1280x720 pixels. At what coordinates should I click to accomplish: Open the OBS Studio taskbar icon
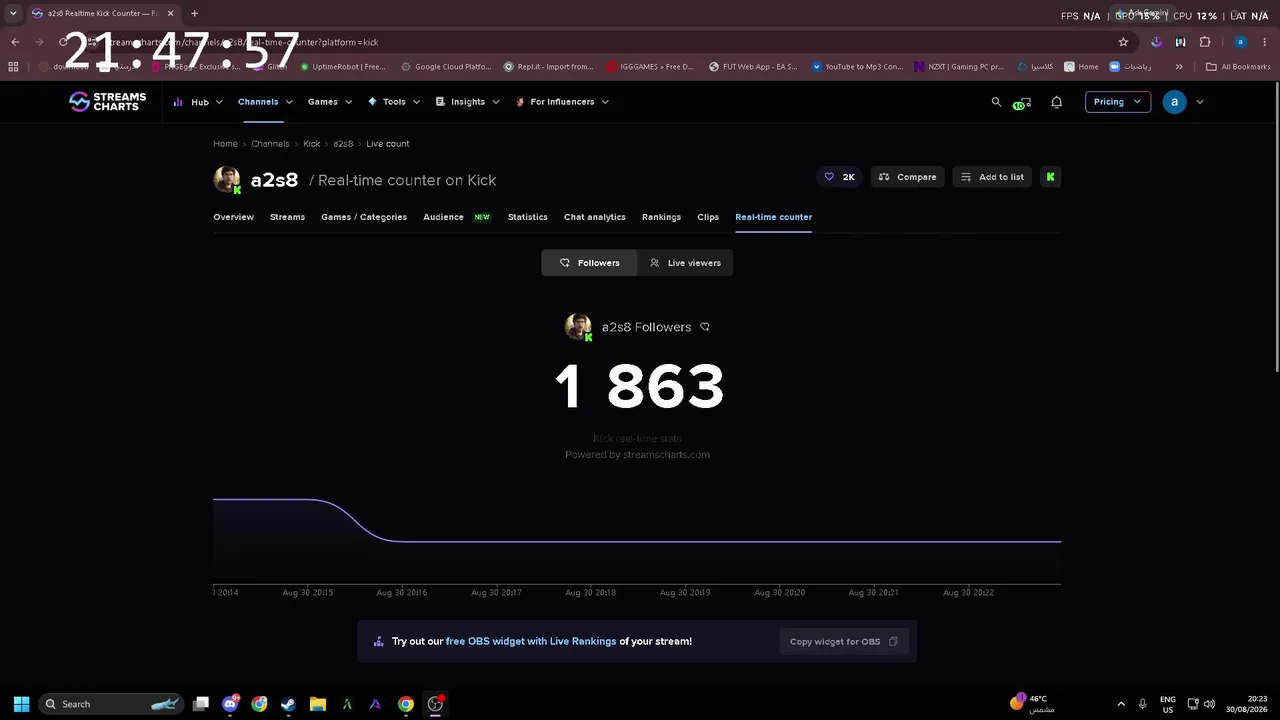click(435, 704)
